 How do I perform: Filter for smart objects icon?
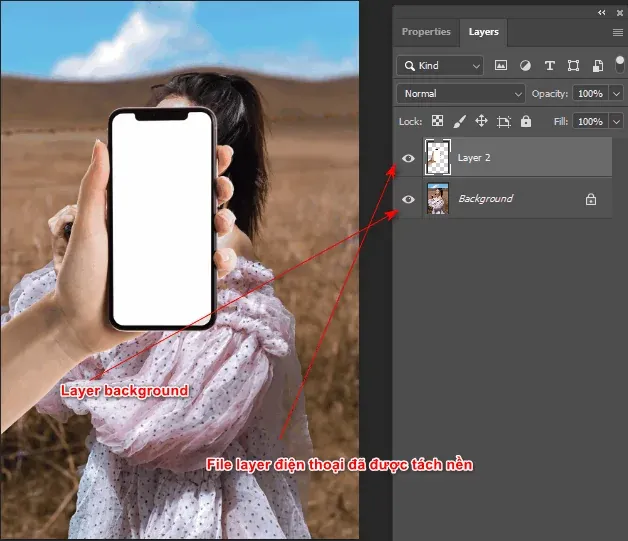597,66
